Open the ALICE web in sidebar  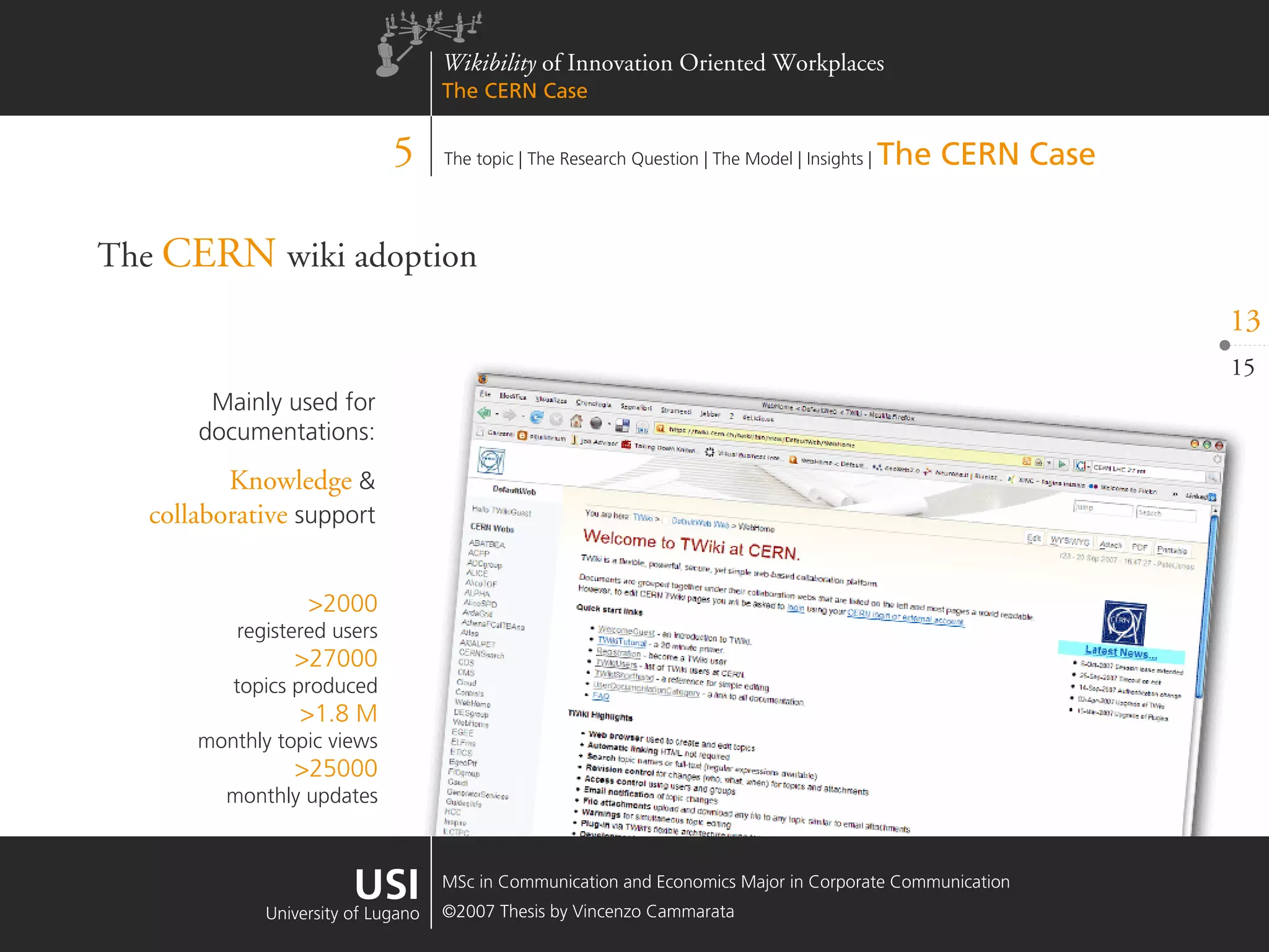(477, 574)
